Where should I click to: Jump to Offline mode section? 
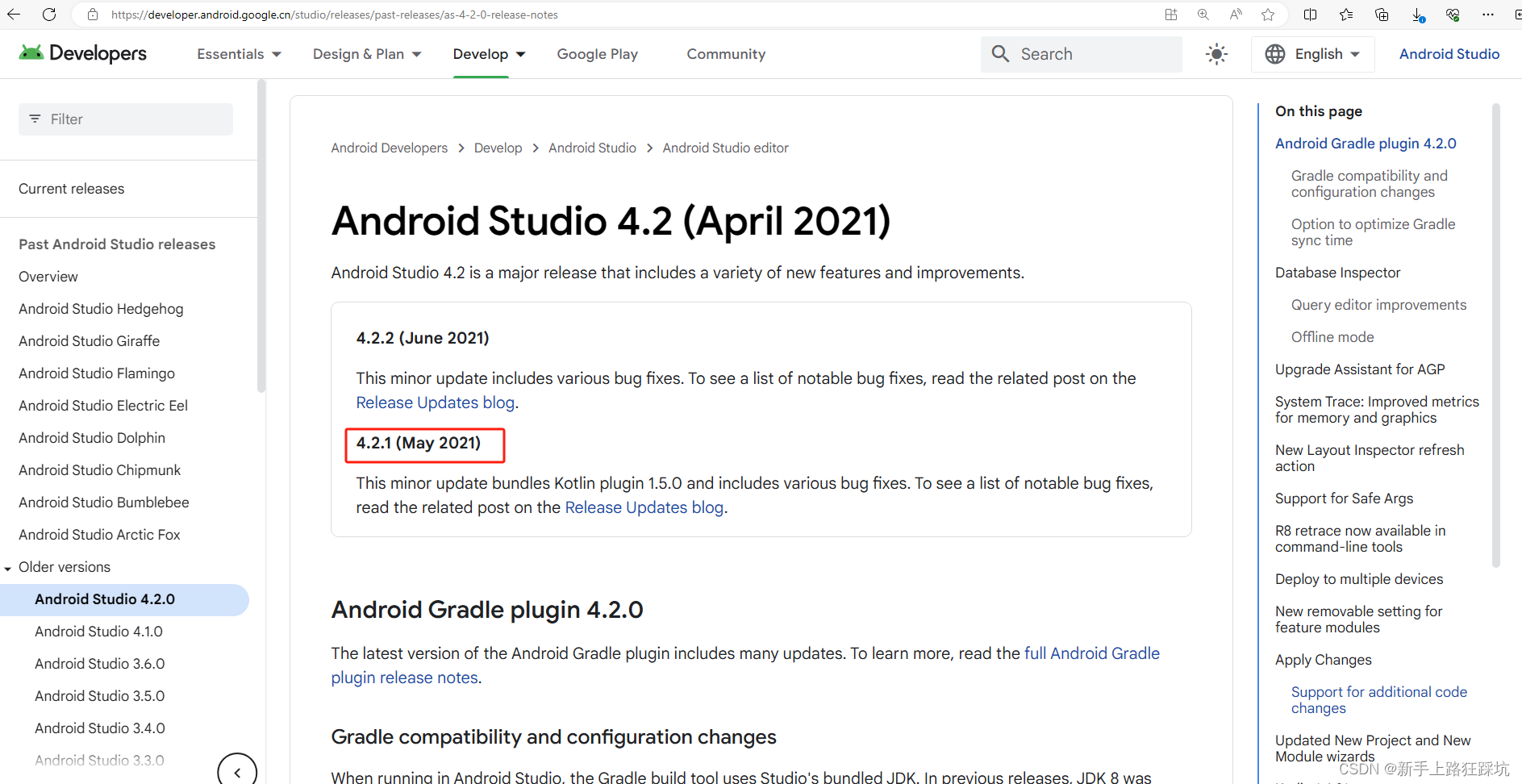[x=1332, y=337]
